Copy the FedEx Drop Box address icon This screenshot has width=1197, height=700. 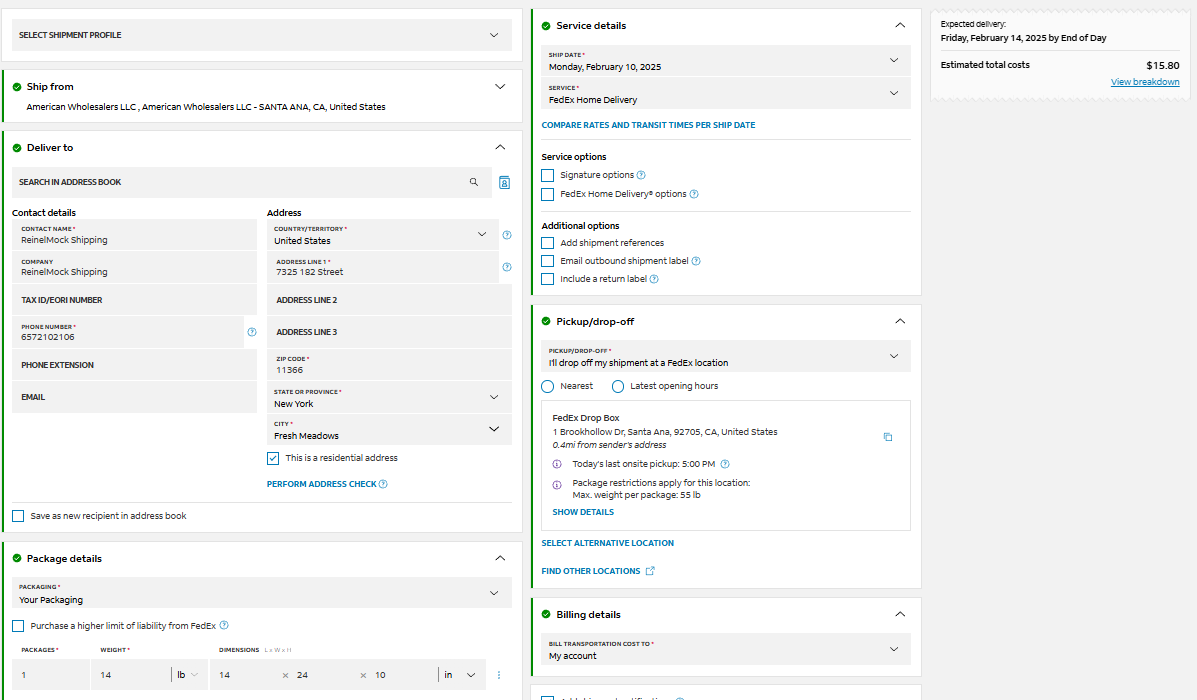coord(888,437)
